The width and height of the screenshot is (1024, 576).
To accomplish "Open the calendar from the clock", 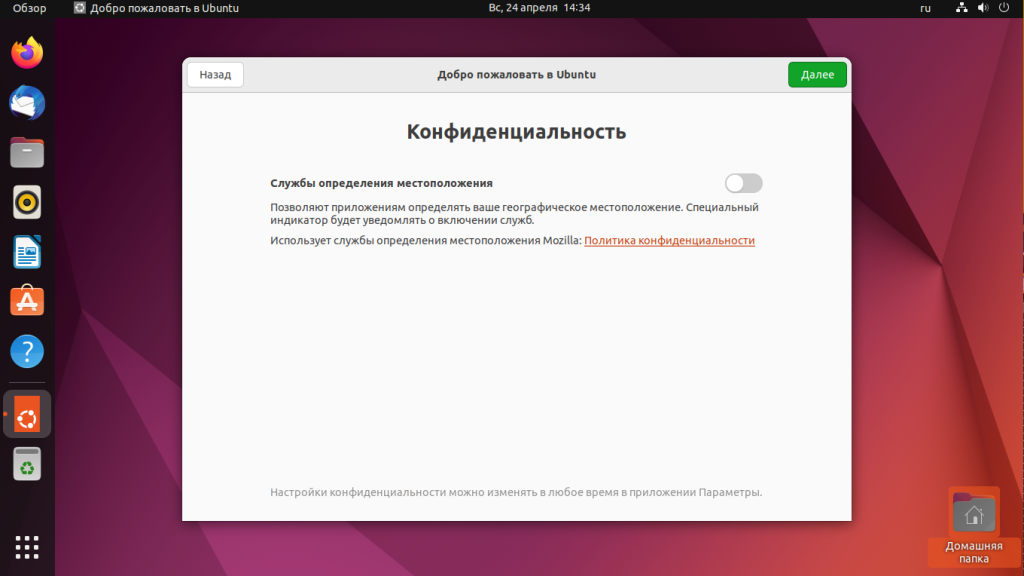I will coord(538,8).
